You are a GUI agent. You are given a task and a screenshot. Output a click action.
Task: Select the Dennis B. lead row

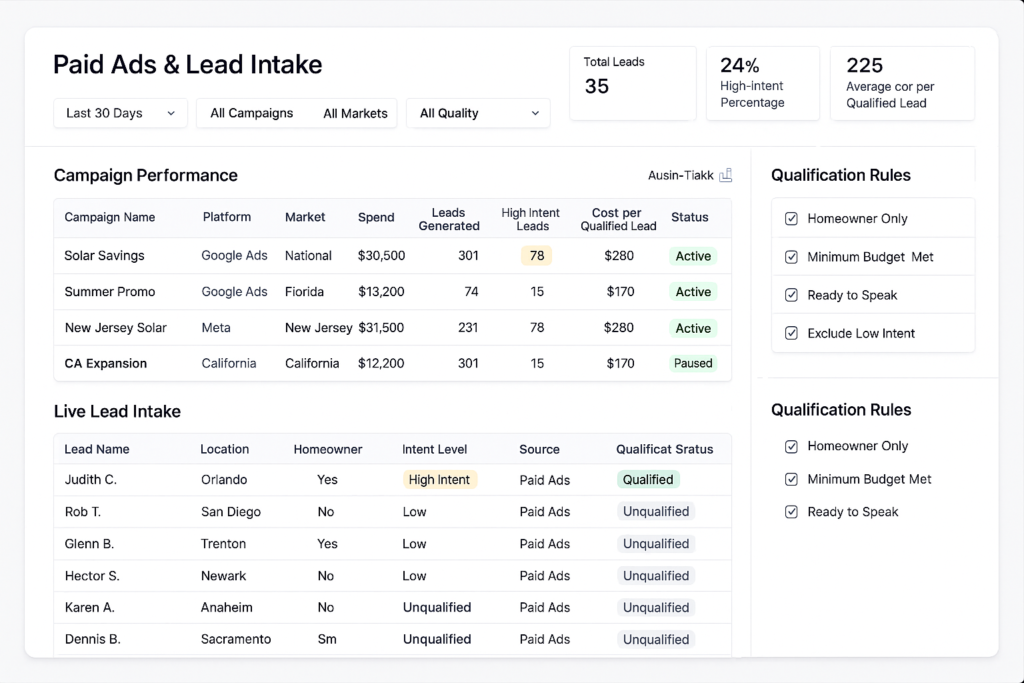93,639
